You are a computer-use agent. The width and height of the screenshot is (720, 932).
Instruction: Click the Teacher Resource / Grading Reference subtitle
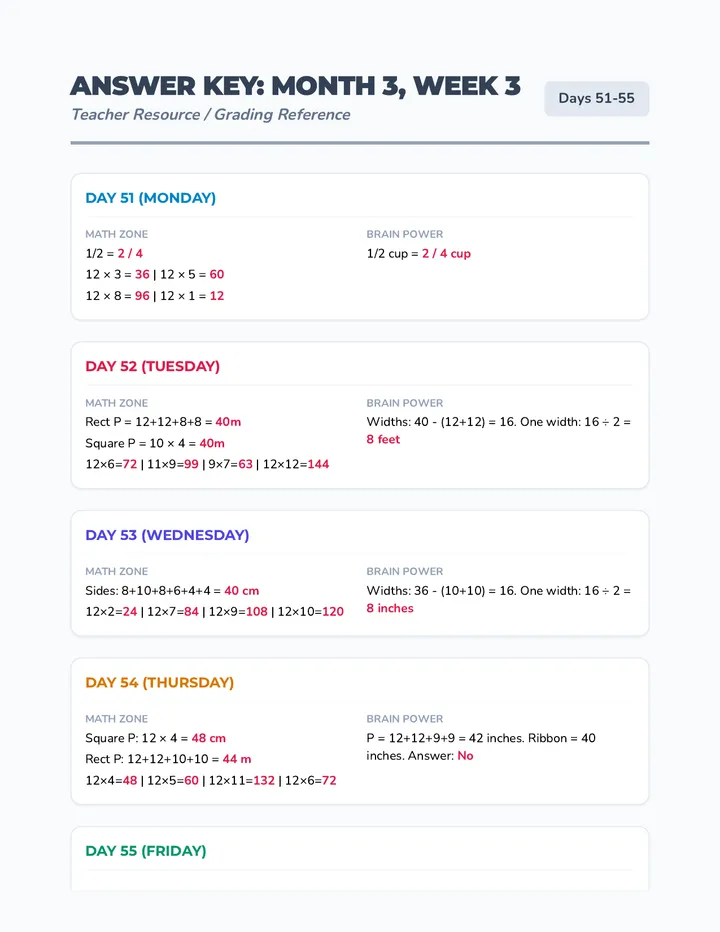(210, 114)
